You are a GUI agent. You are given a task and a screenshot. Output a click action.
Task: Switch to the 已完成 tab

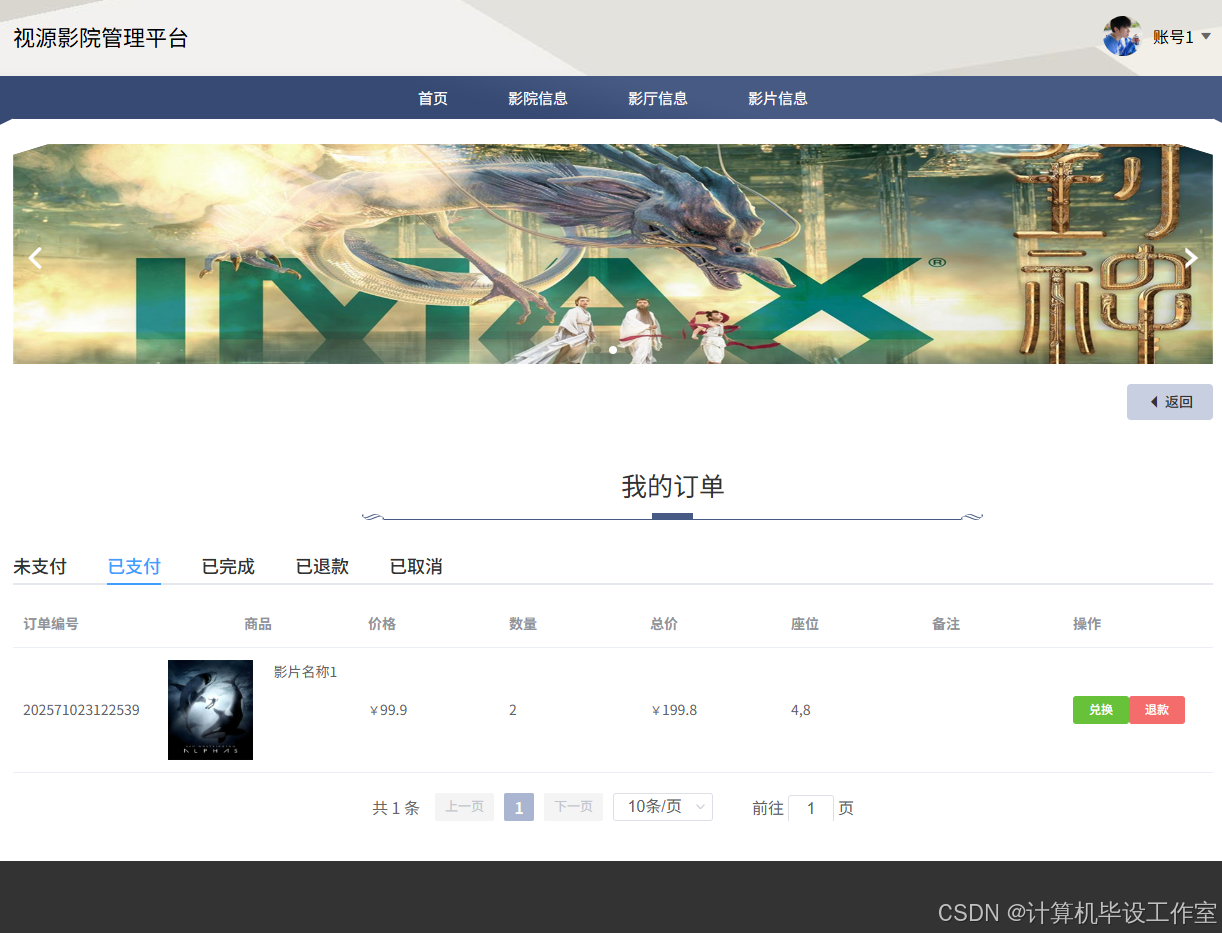[228, 567]
